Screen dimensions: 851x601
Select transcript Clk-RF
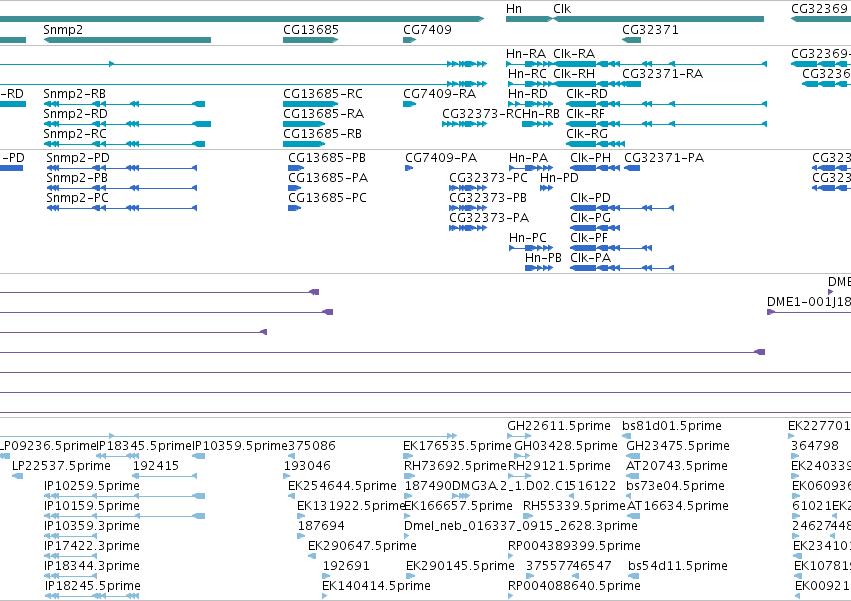pos(585,113)
